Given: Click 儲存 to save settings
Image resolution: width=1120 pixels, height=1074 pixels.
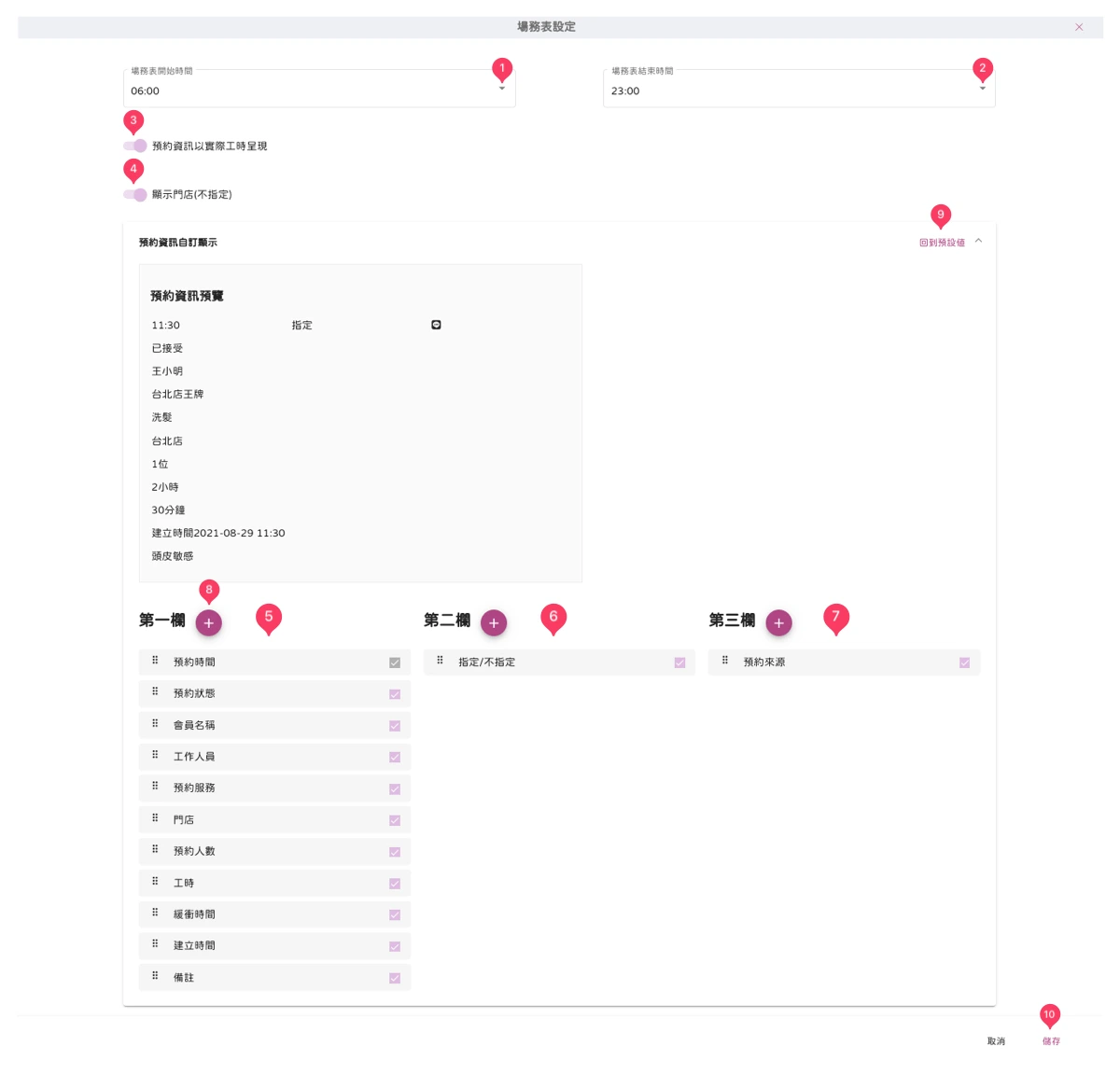Looking at the screenshot, I should coord(1051,1040).
